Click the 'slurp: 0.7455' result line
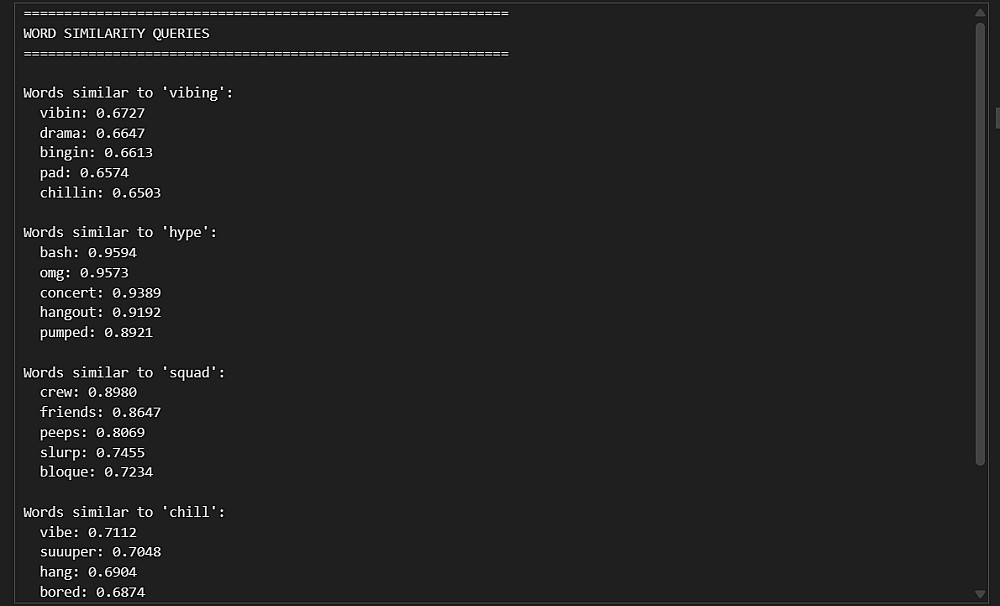The width and height of the screenshot is (1000, 606). click(92, 453)
